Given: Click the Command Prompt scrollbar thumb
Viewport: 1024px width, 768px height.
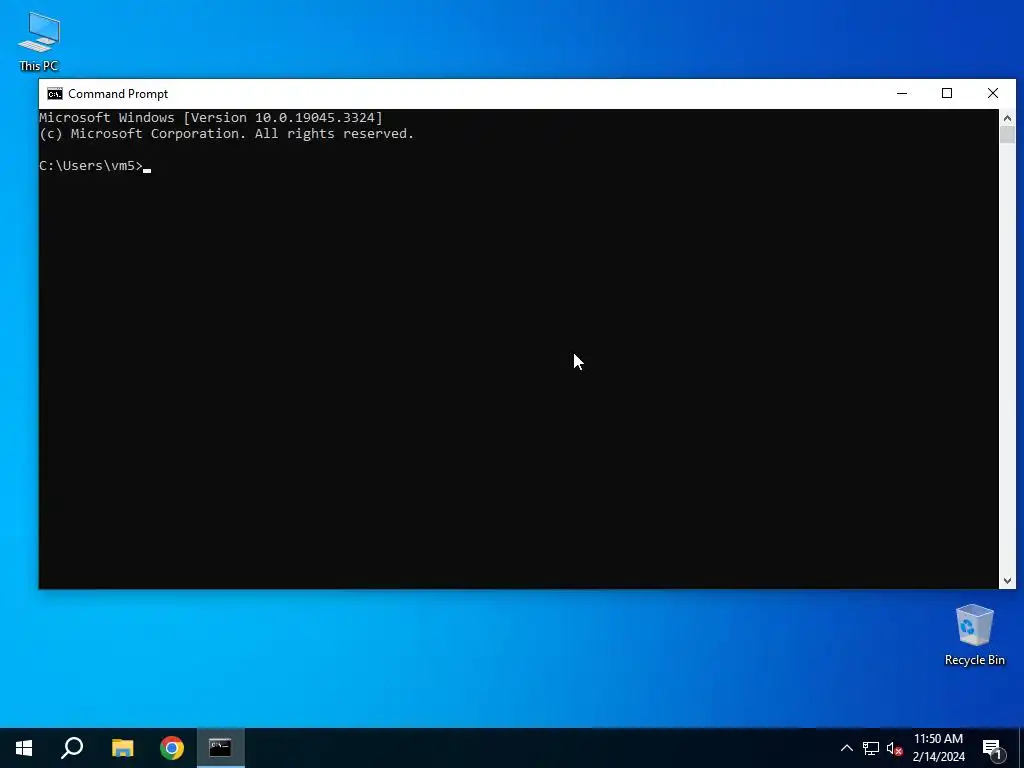Looking at the screenshot, I should (x=1007, y=135).
